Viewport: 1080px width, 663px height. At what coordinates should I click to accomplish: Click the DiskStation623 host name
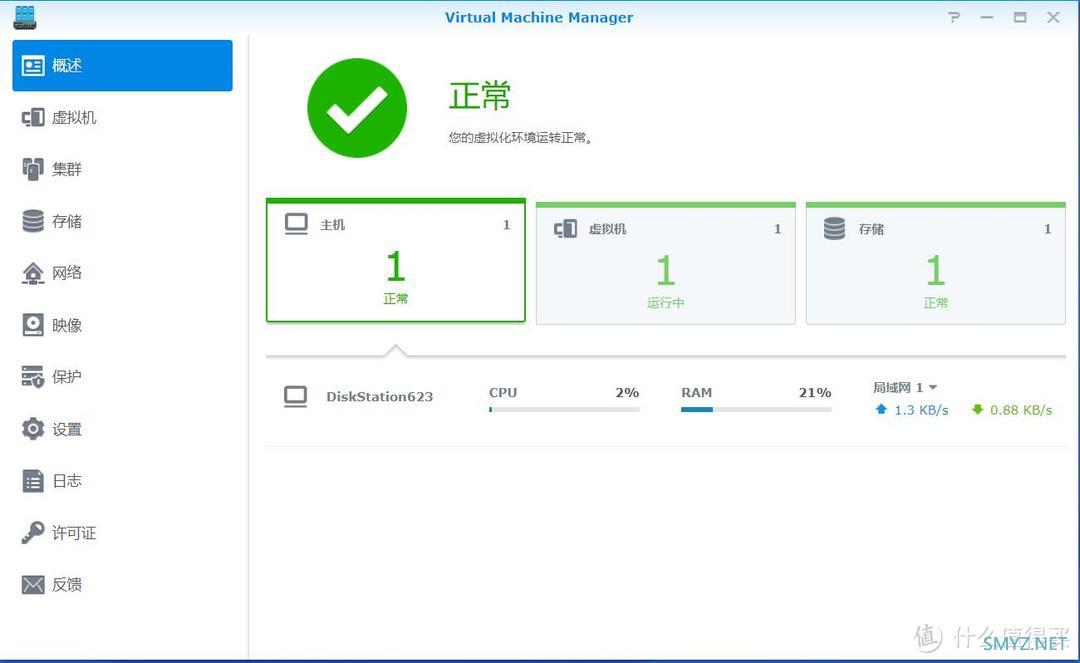380,397
